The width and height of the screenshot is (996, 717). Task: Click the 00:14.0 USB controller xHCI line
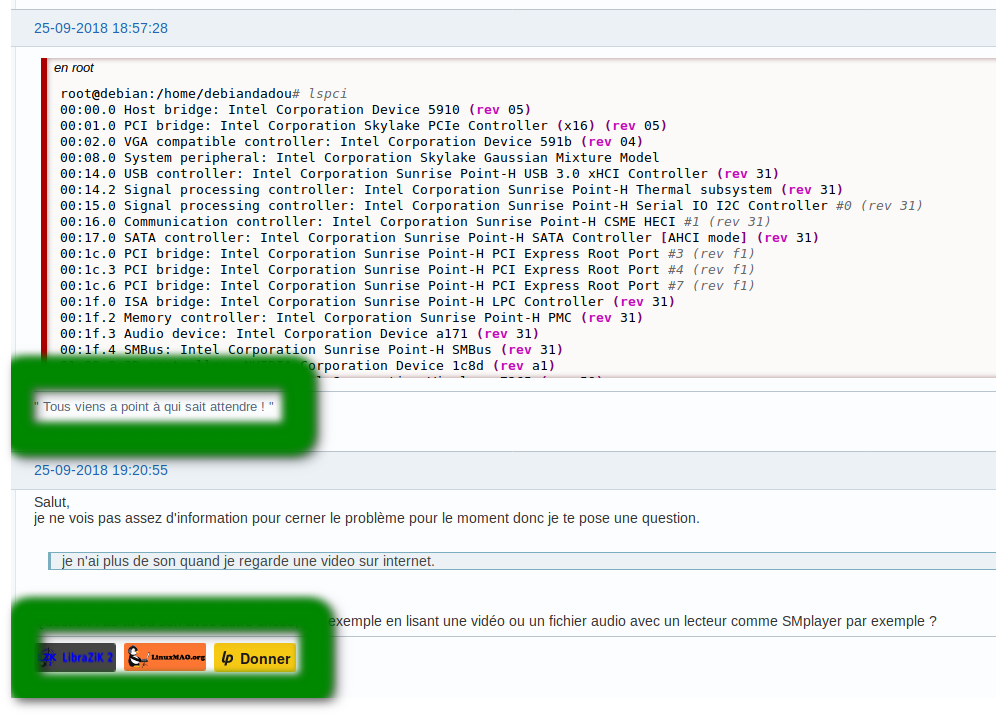419,173
